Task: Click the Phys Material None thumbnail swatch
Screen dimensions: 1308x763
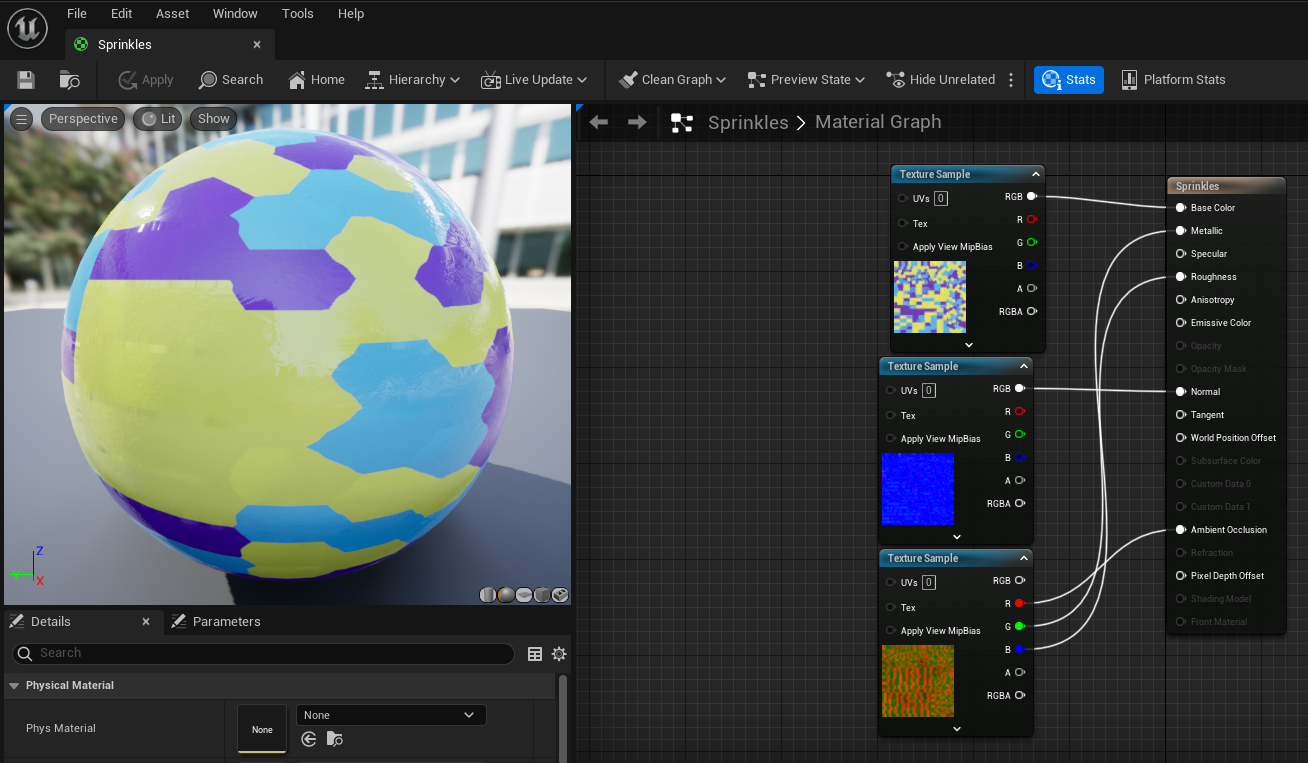Action: point(262,729)
